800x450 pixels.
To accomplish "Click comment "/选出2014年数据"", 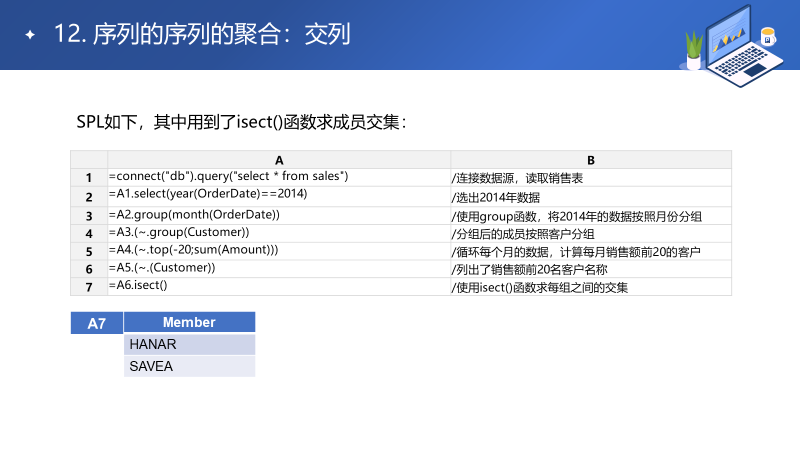I will 591,197.
